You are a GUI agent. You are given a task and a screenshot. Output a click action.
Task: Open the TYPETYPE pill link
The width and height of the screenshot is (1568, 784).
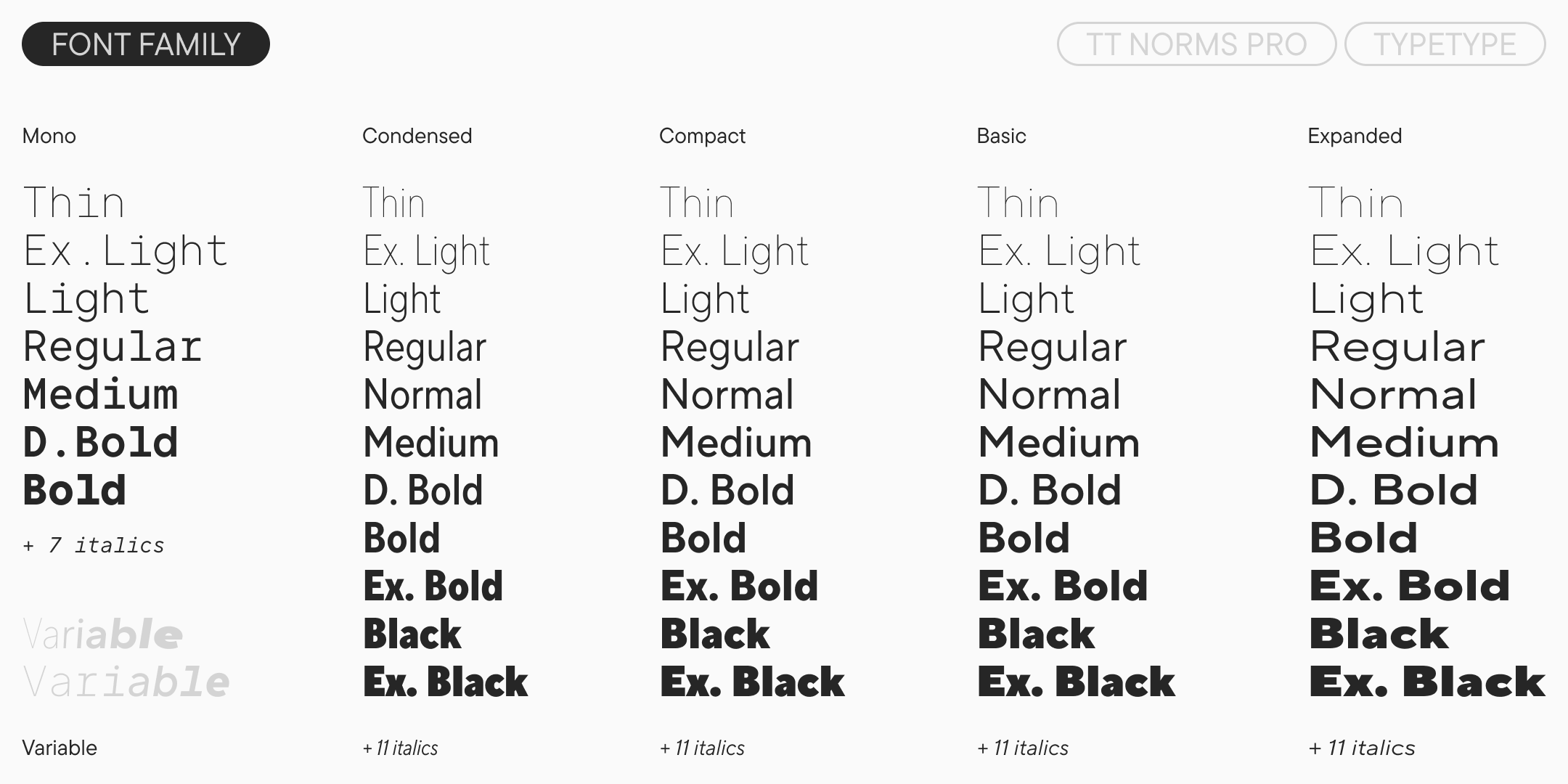click(1445, 44)
